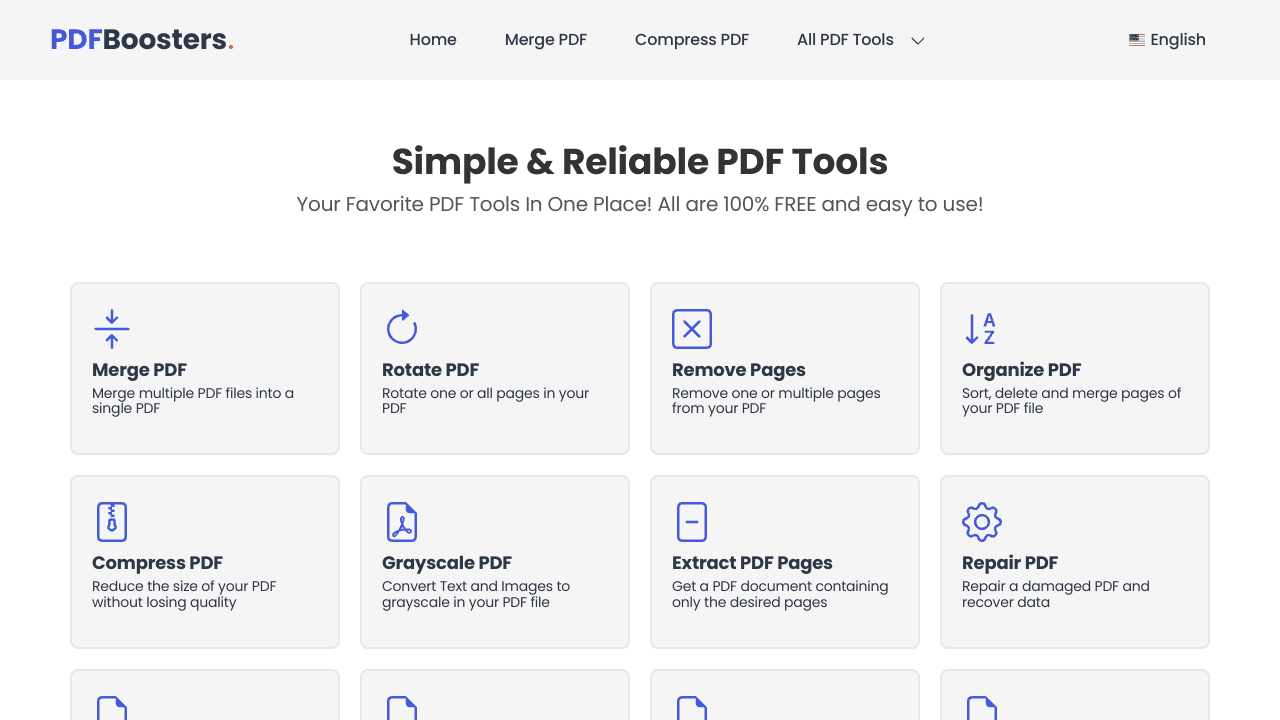Image resolution: width=1280 pixels, height=720 pixels.
Task: Click the Compress PDF zipper icon
Action: click(x=111, y=521)
